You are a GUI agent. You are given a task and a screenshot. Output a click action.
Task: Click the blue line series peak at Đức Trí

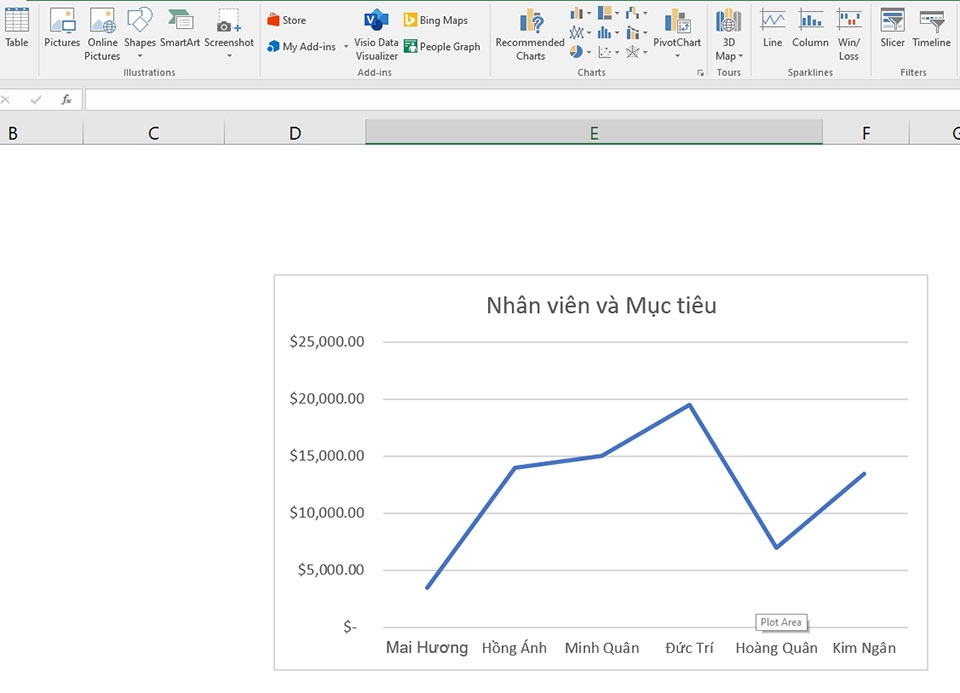689,405
